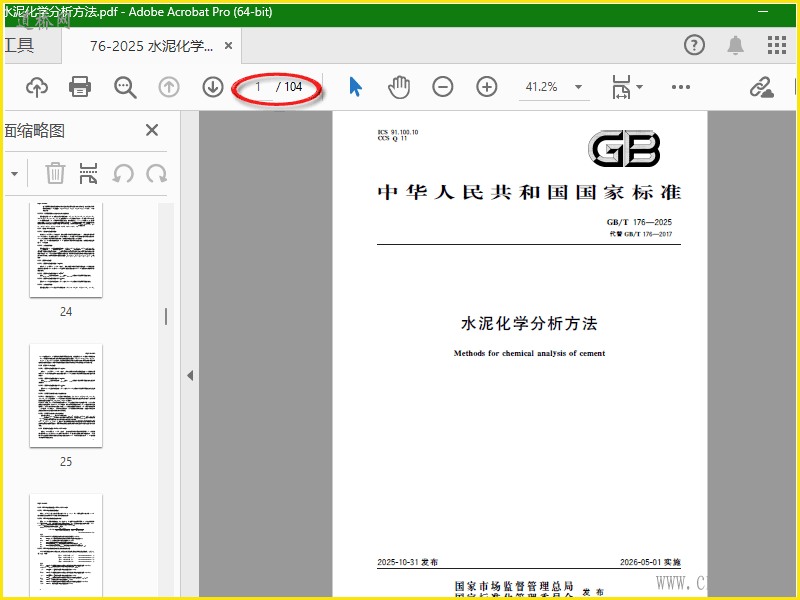Show more tools via ellipsis icon
This screenshot has height=600, width=800.
pos(681,87)
